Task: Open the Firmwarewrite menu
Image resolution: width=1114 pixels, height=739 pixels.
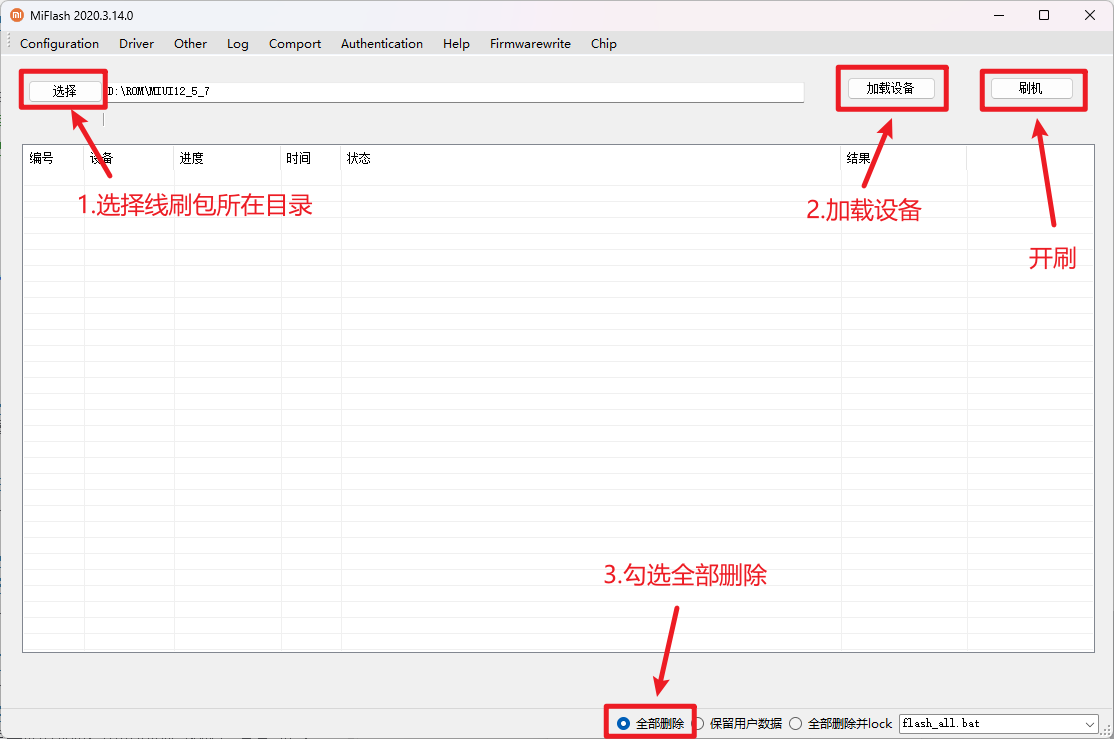Action: [530, 44]
